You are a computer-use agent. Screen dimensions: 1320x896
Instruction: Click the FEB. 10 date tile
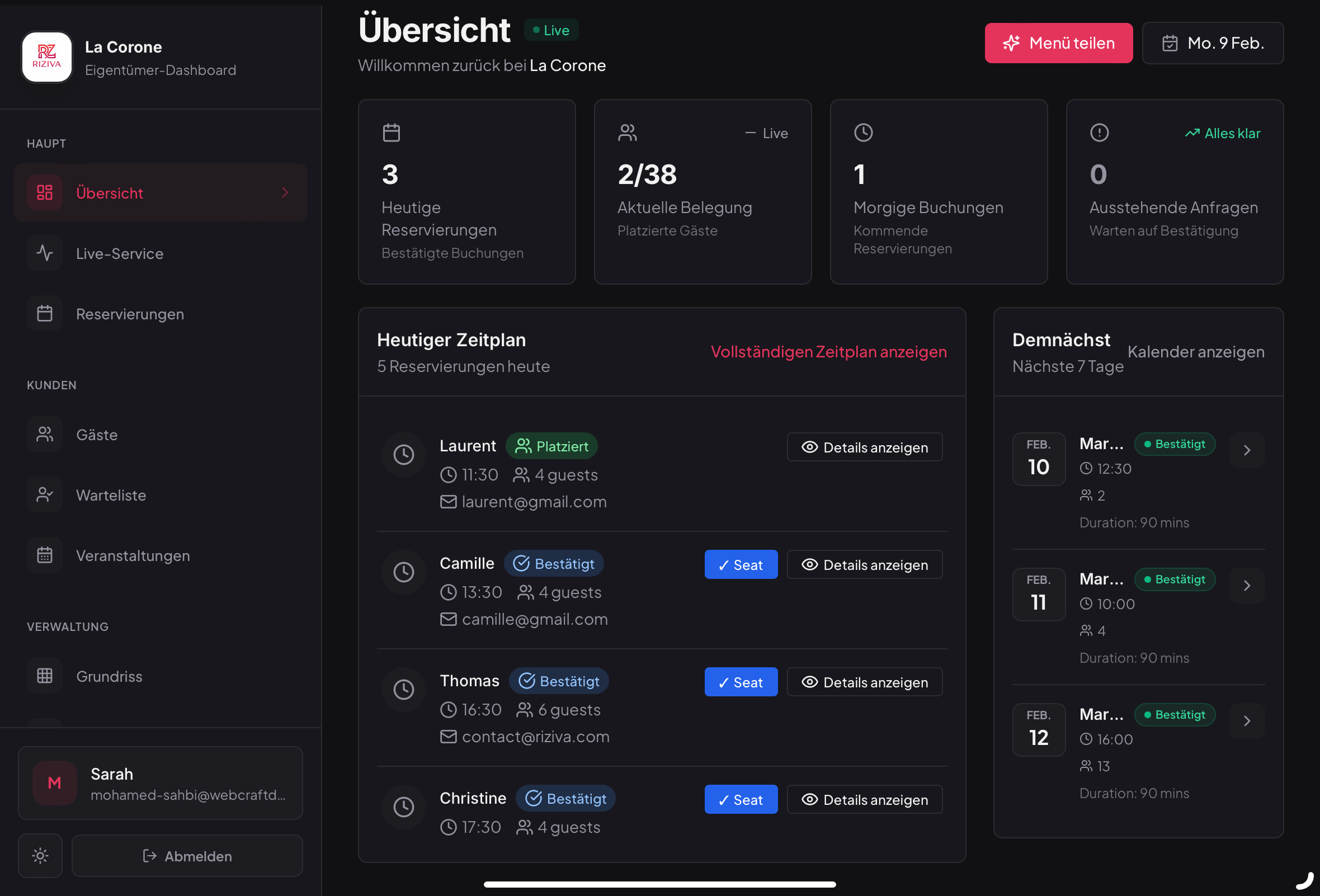click(x=1038, y=459)
